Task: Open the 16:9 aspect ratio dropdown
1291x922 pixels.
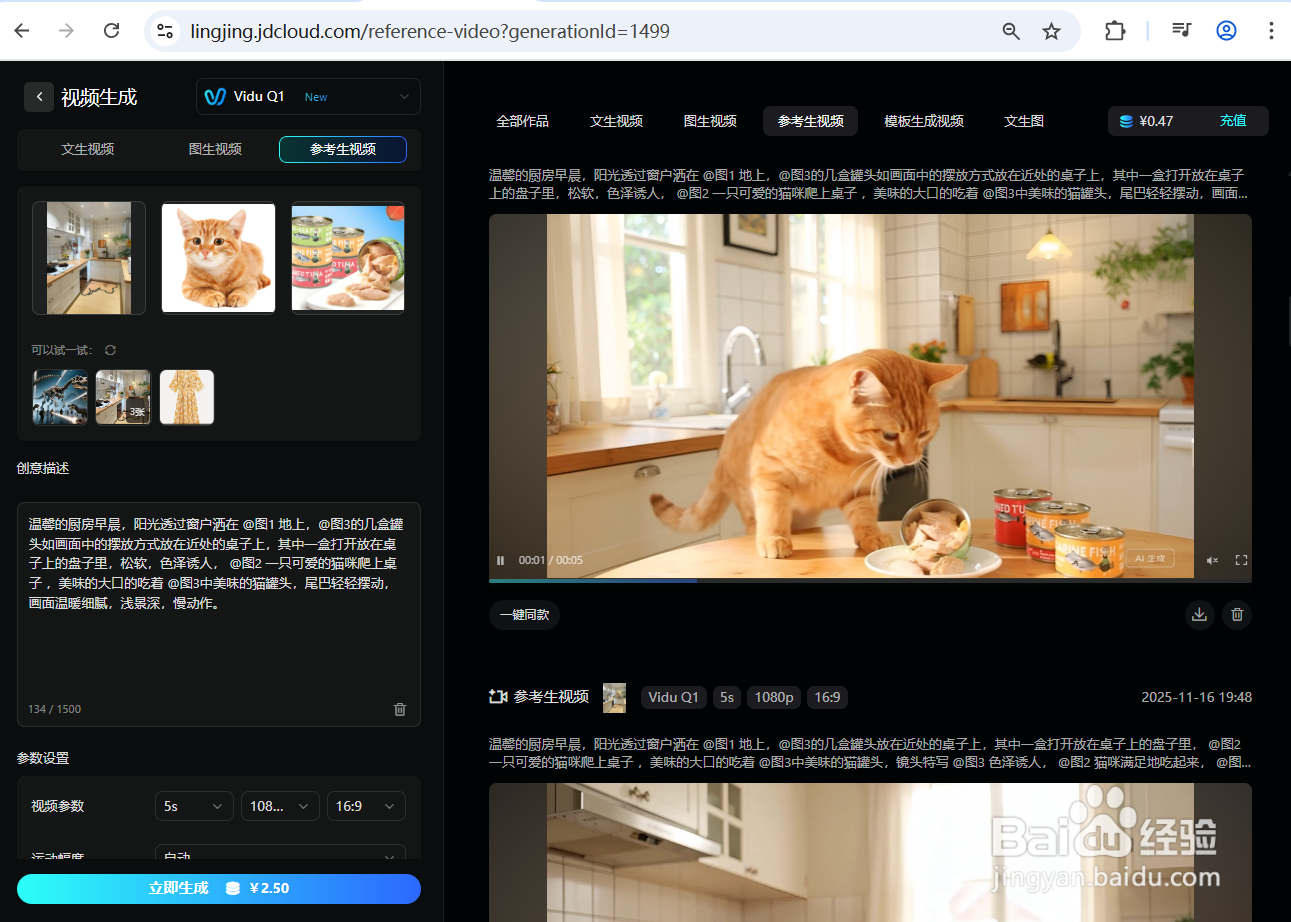Action: tap(366, 805)
